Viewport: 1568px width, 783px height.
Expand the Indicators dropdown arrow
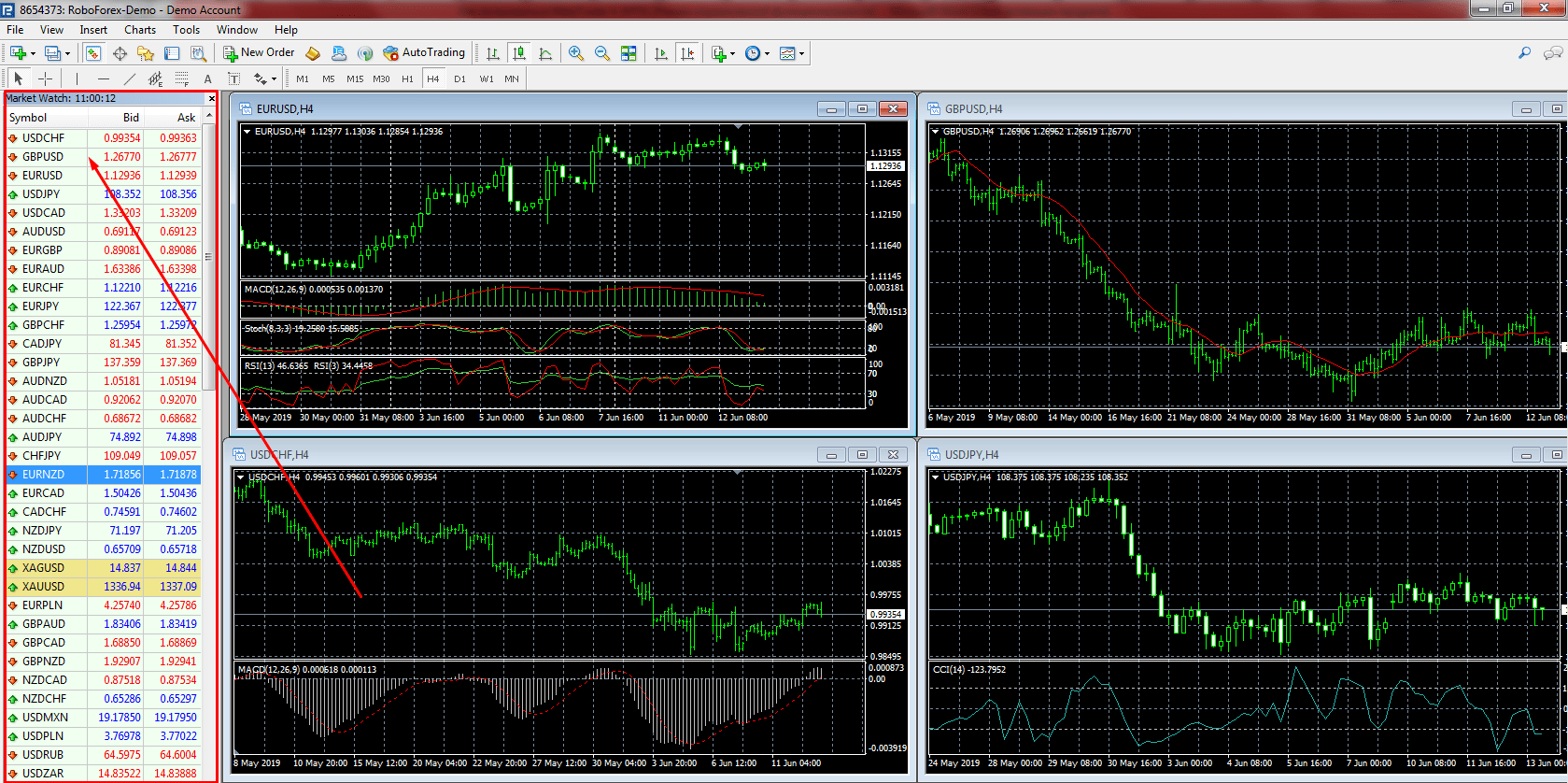[x=733, y=53]
